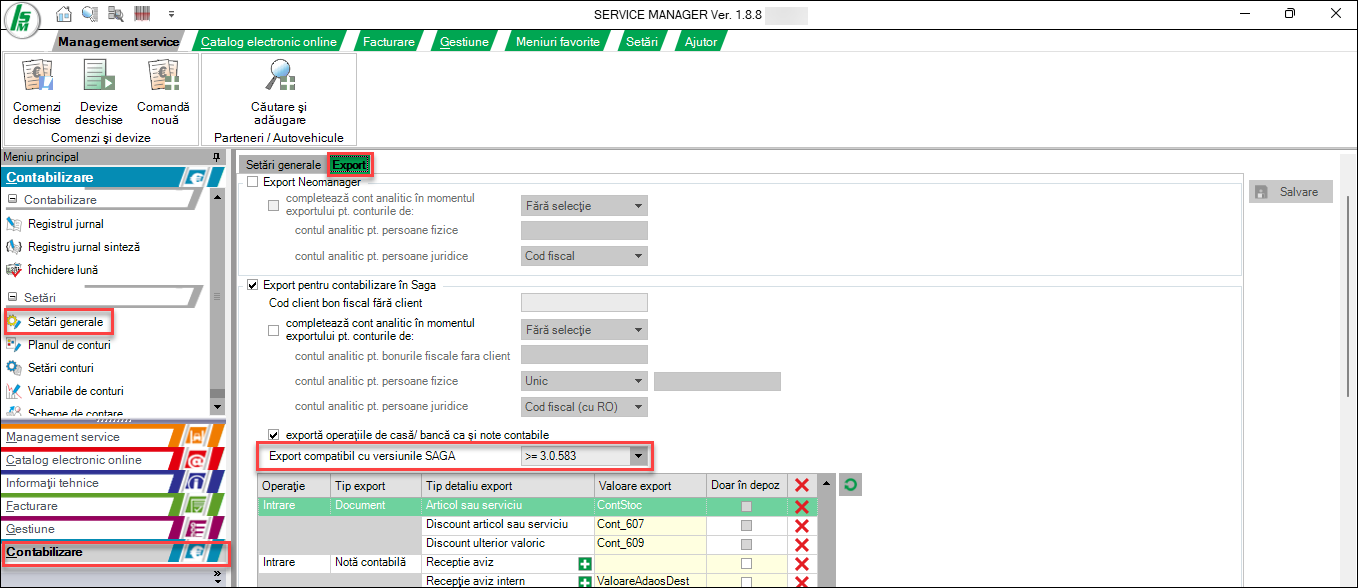Click the green plus on Recepție aviz row
Screen dimensions: 1358x588
tap(584, 563)
